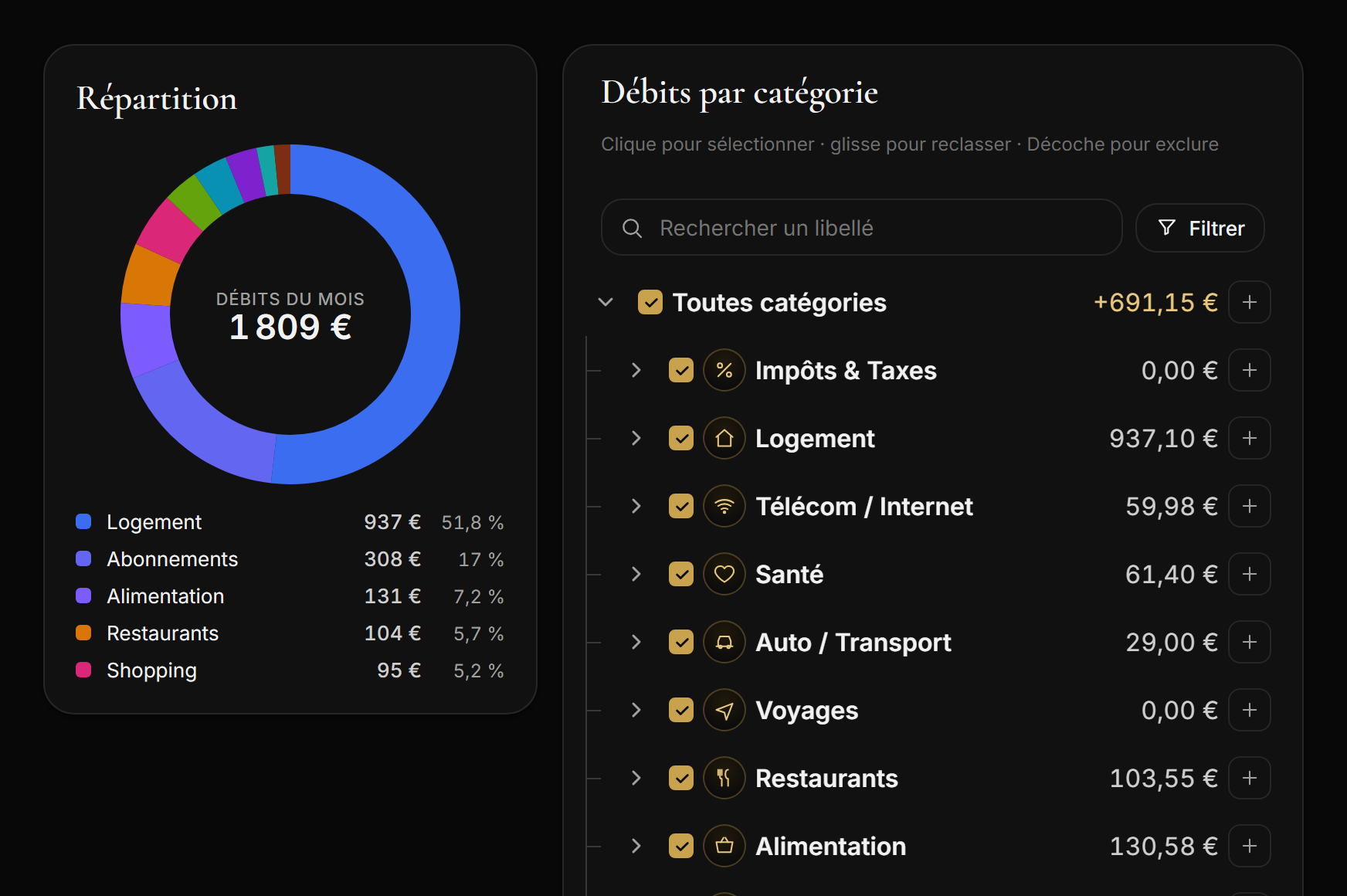The width and height of the screenshot is (1347, 896).
Task: Expand the Auto / Transport category
Action: click(x=636, y=642)
